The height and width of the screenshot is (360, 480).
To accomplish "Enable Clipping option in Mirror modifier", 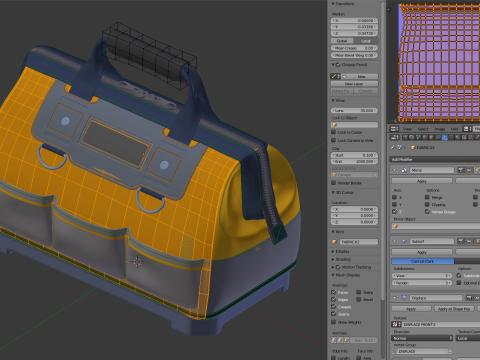I will pos(427,204).
